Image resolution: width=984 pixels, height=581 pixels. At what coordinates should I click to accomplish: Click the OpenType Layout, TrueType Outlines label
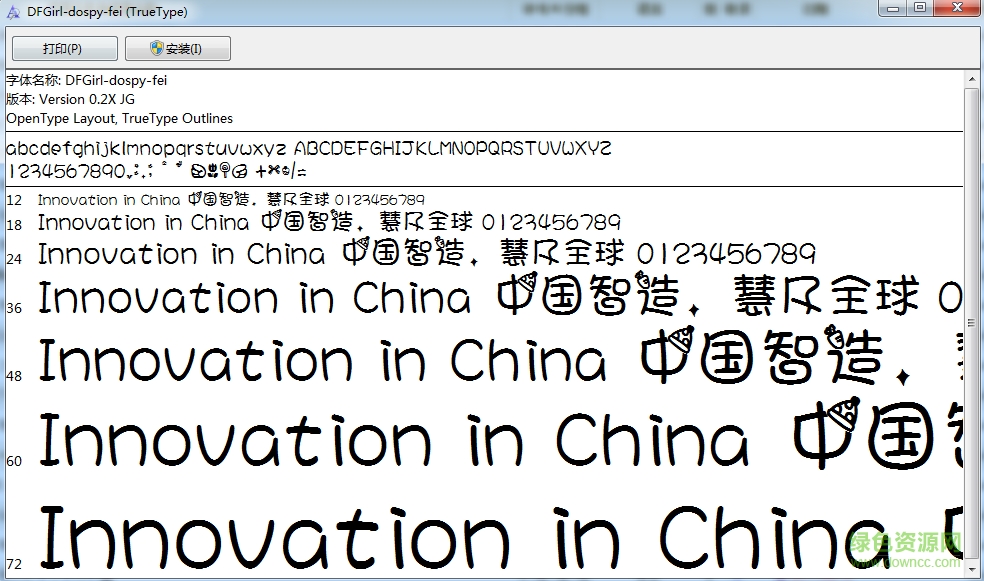tap(120, 118)
